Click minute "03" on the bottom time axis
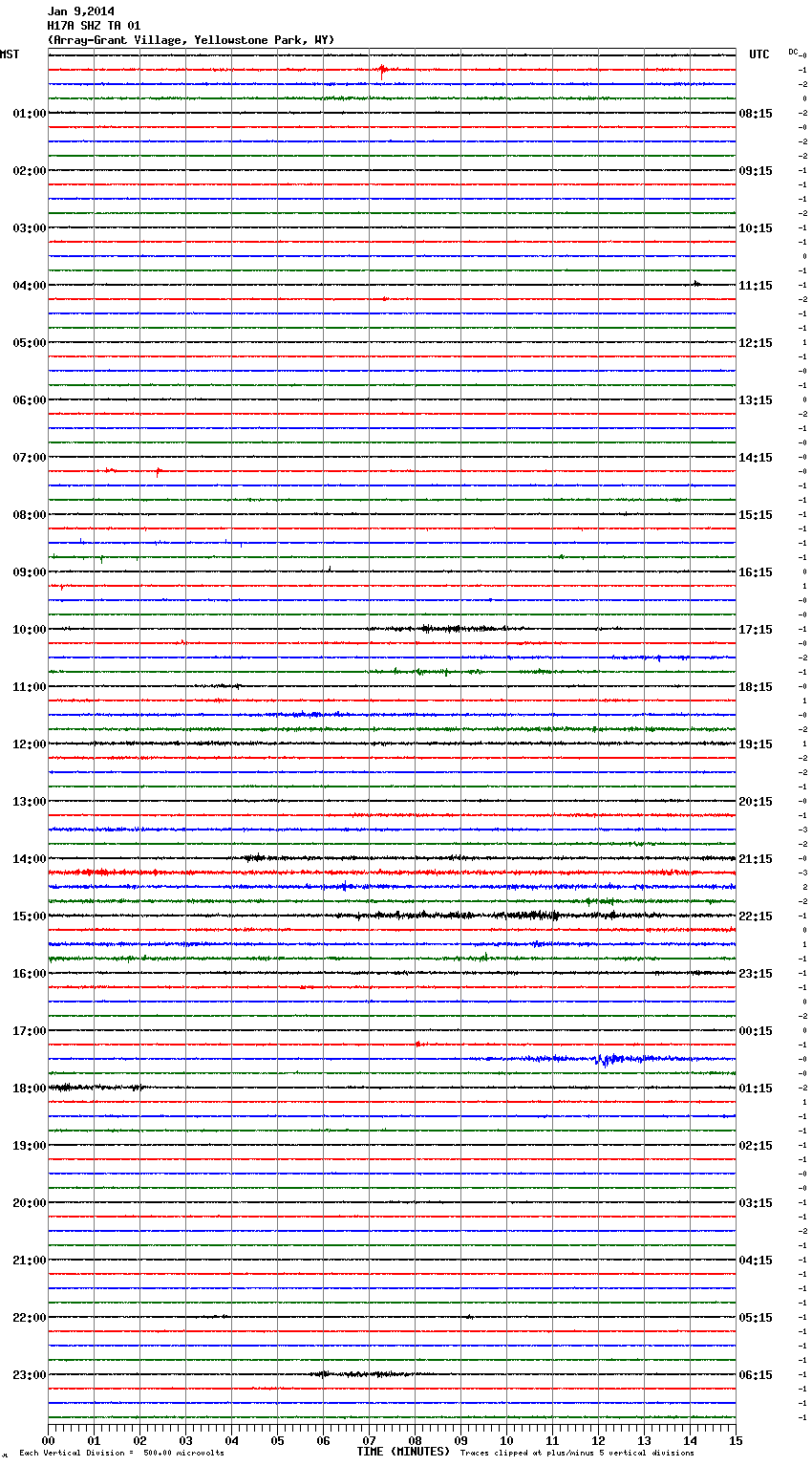The width and height of the screenshot is (812, 1466). (x=185, y=1440)
